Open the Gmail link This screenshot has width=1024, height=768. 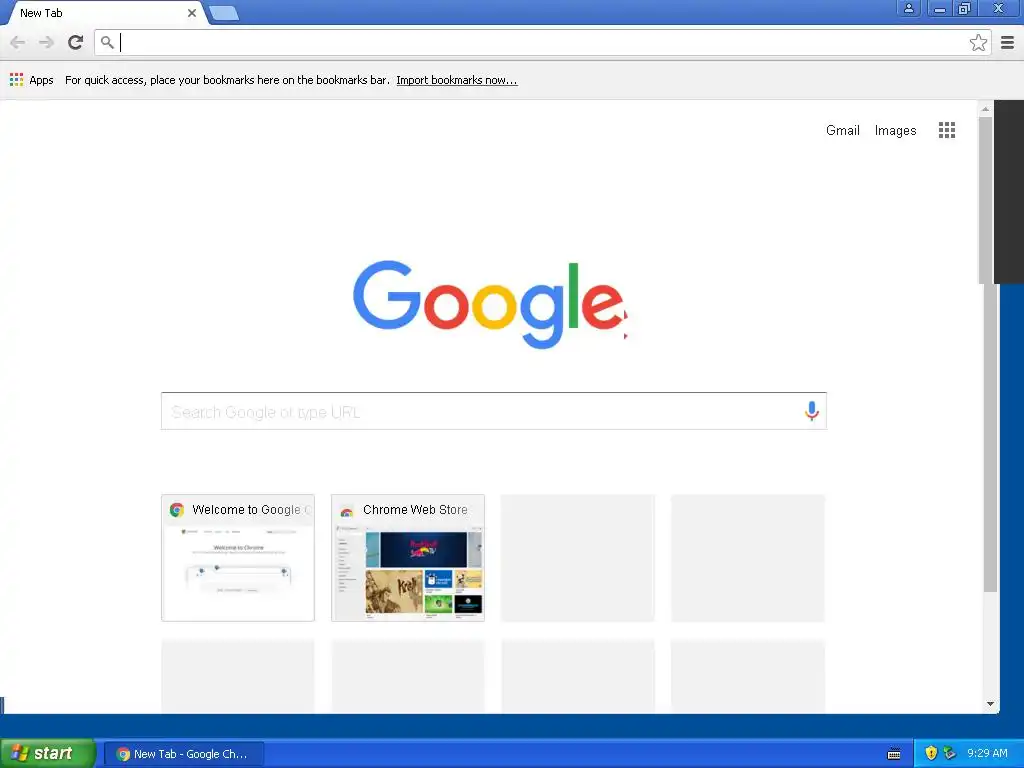(x=842, y=130)
